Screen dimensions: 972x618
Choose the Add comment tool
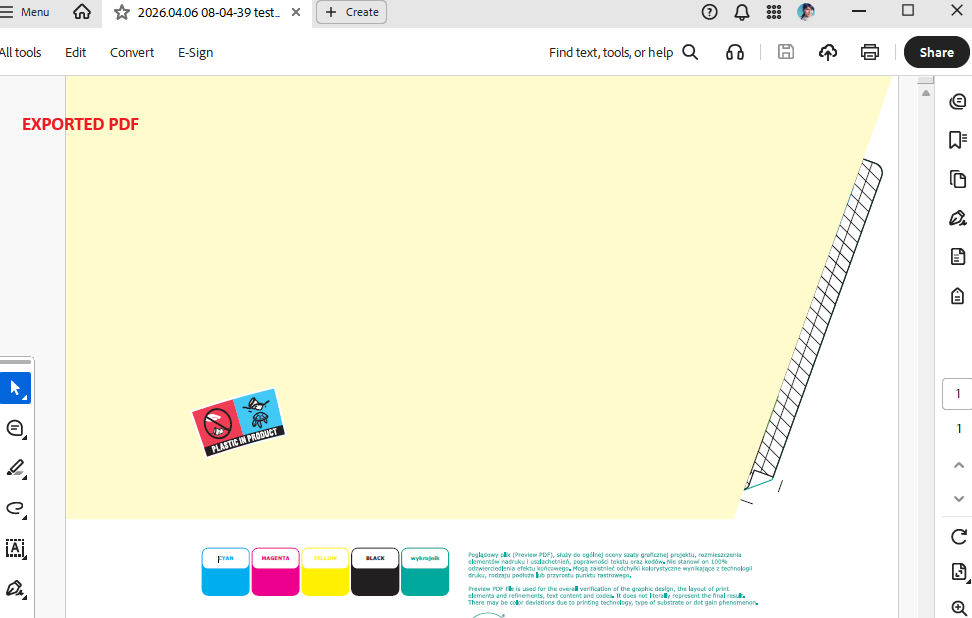click(x=15, y=428)
